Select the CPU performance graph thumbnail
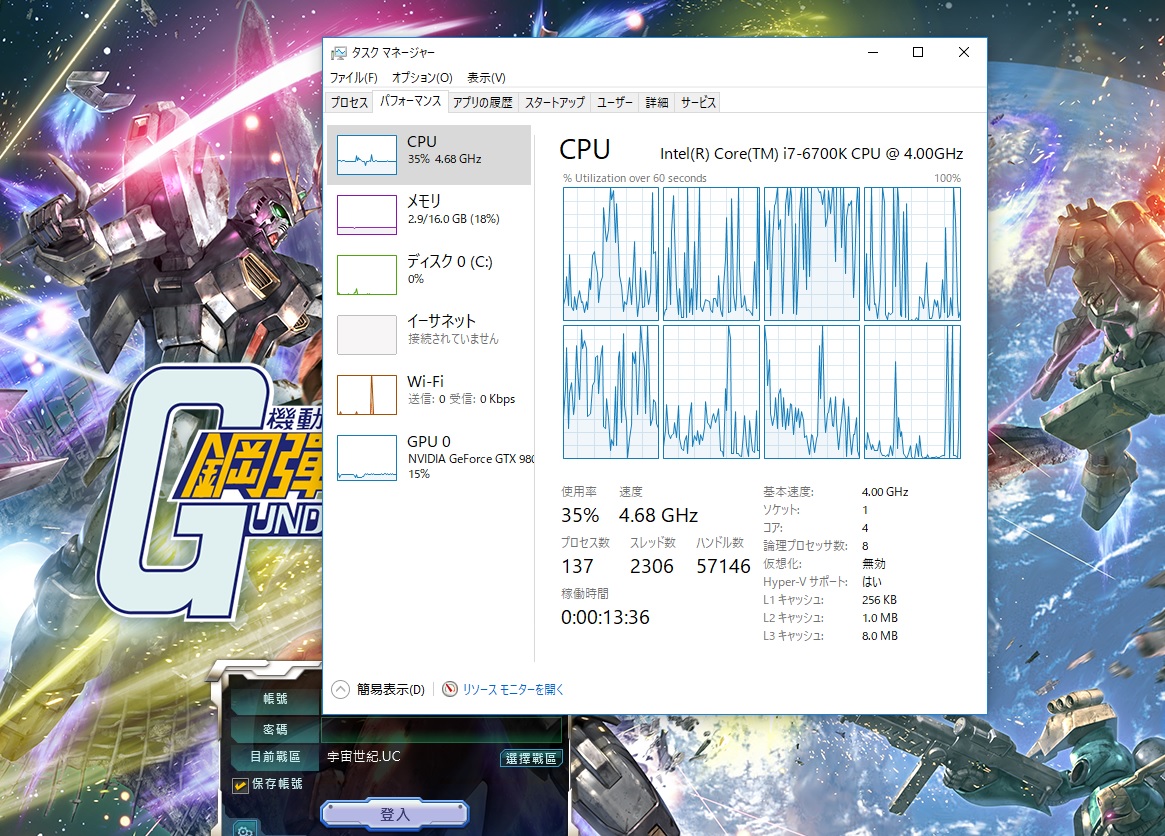This screenshot has height=836, width=1165. [367, 154]
